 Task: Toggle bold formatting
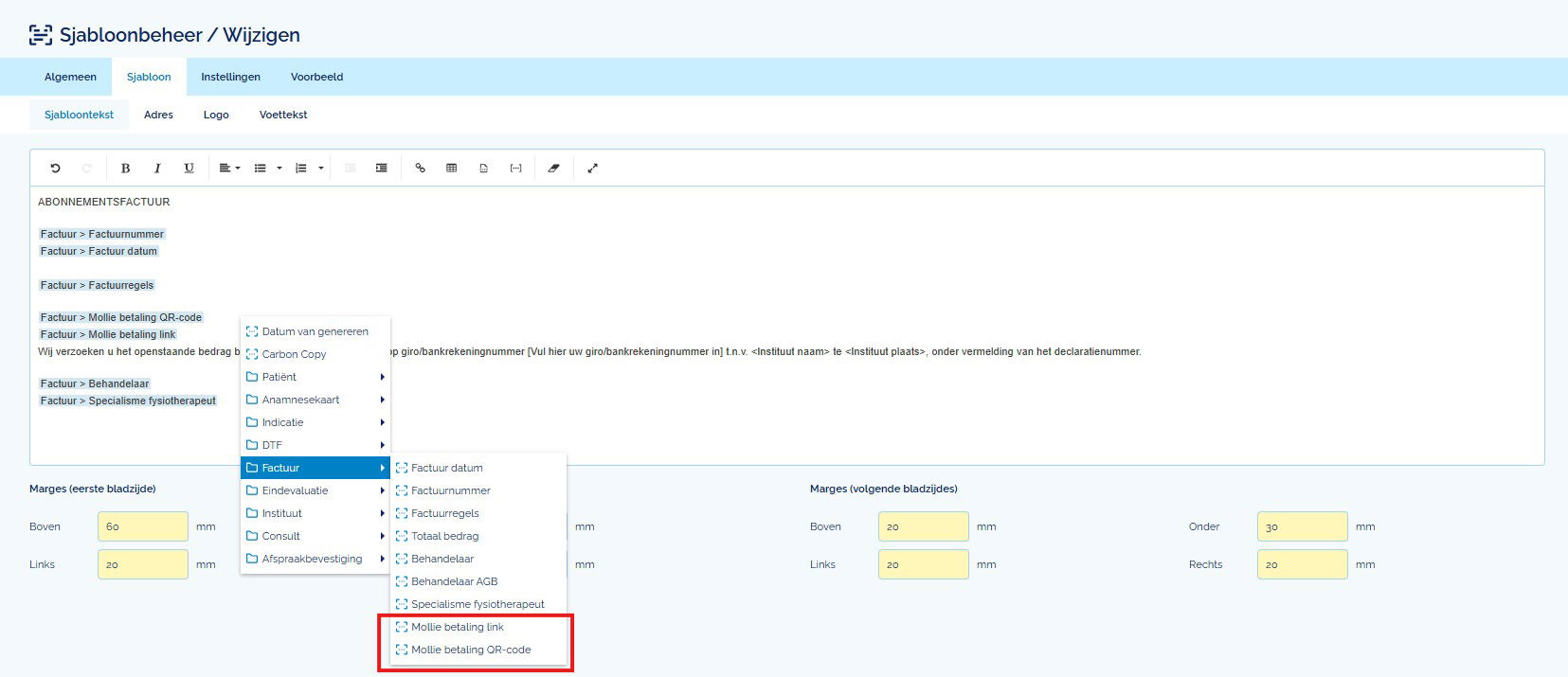125,169
